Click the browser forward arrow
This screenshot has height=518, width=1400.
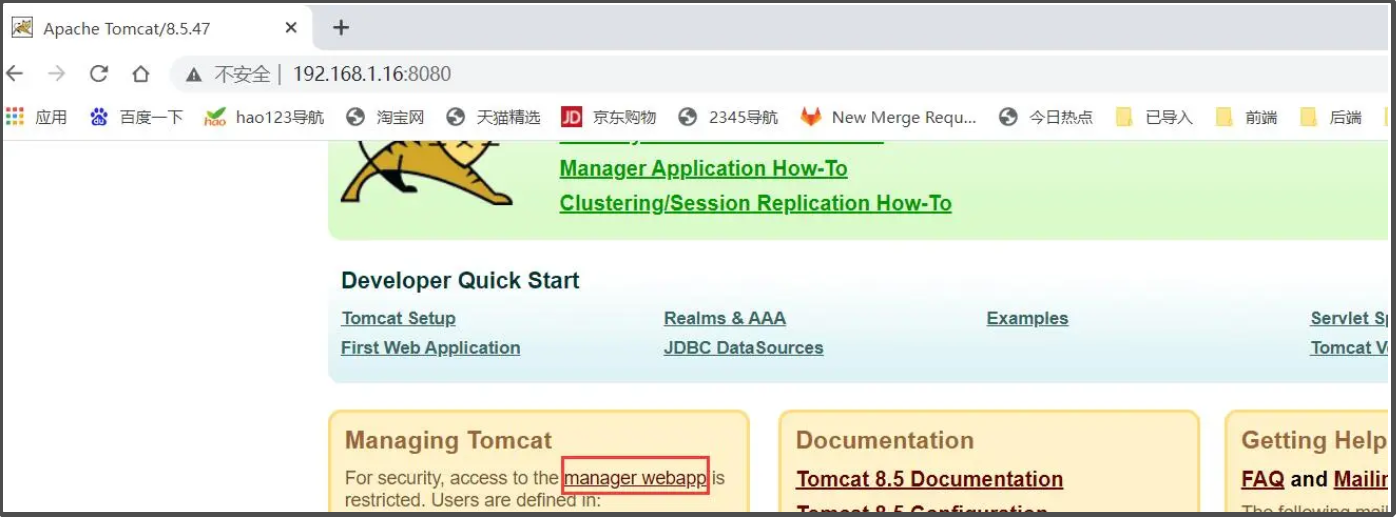(x=57, y=74)
